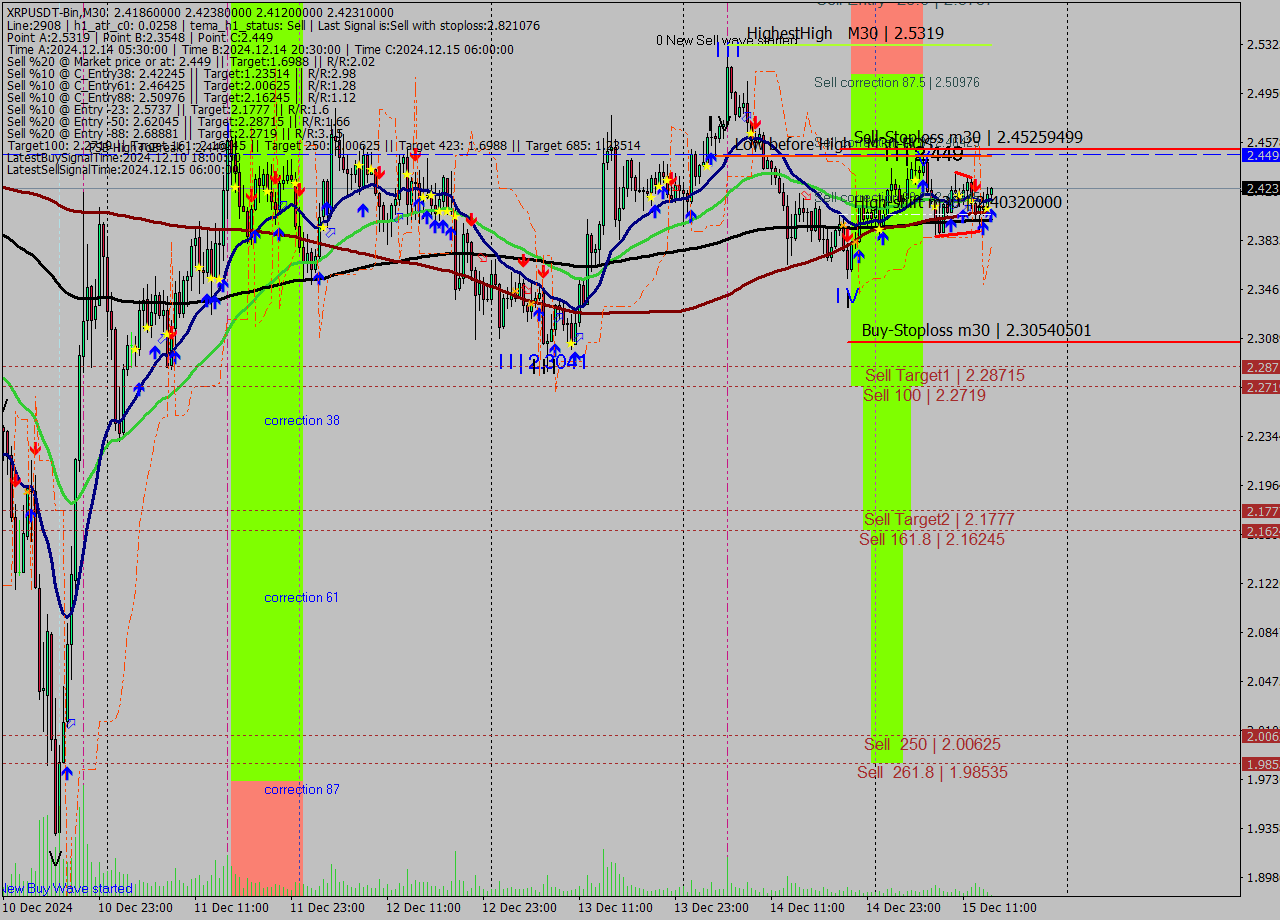This screenshot has height=920, width=1280.
Task: Click the '13 Dec 23:00' time axis label
Action: point(711,908)
